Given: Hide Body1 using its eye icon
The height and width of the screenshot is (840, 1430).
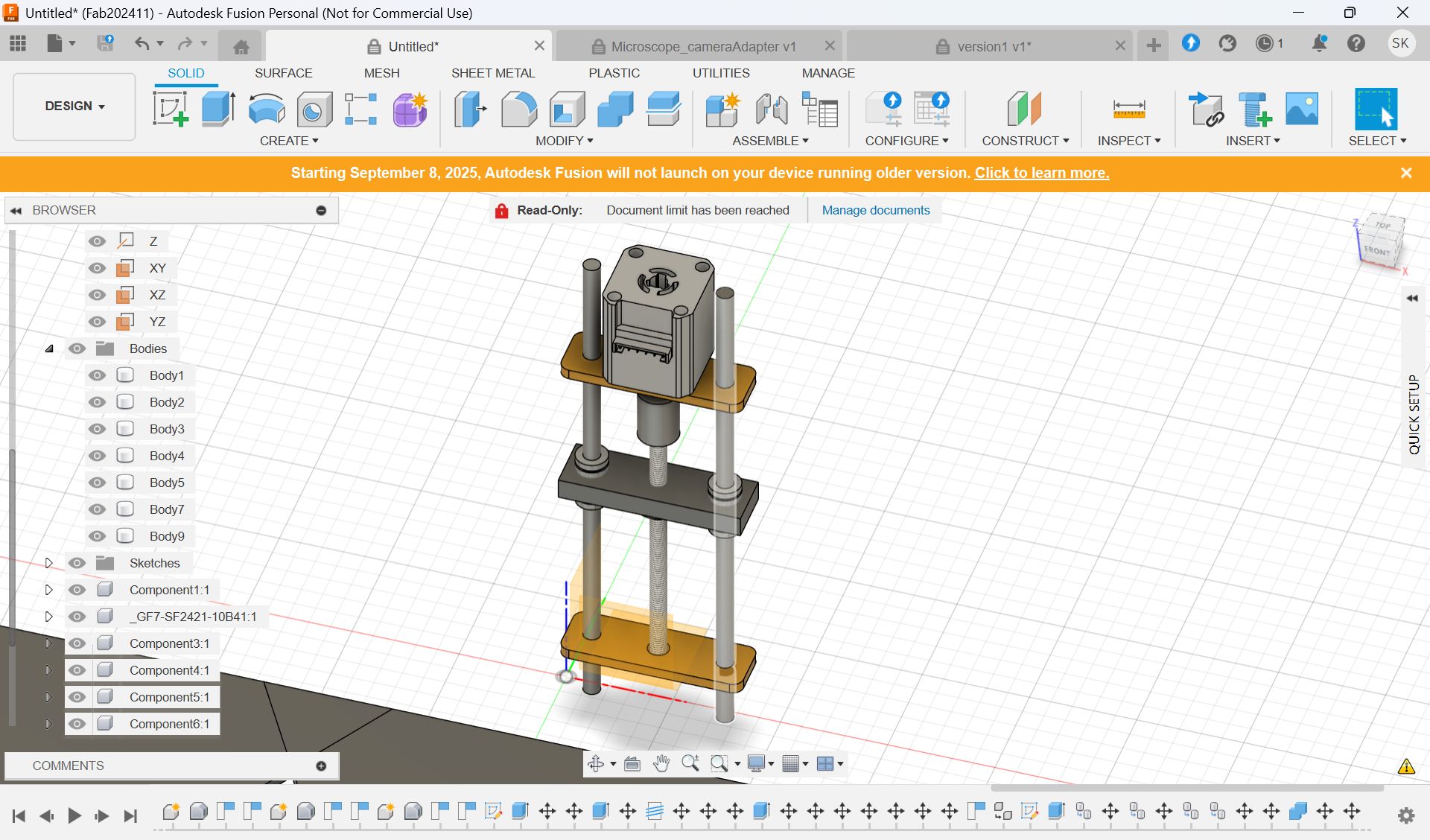Looking at the screenshot, I should pyautogui.click(x=97, y=375).
